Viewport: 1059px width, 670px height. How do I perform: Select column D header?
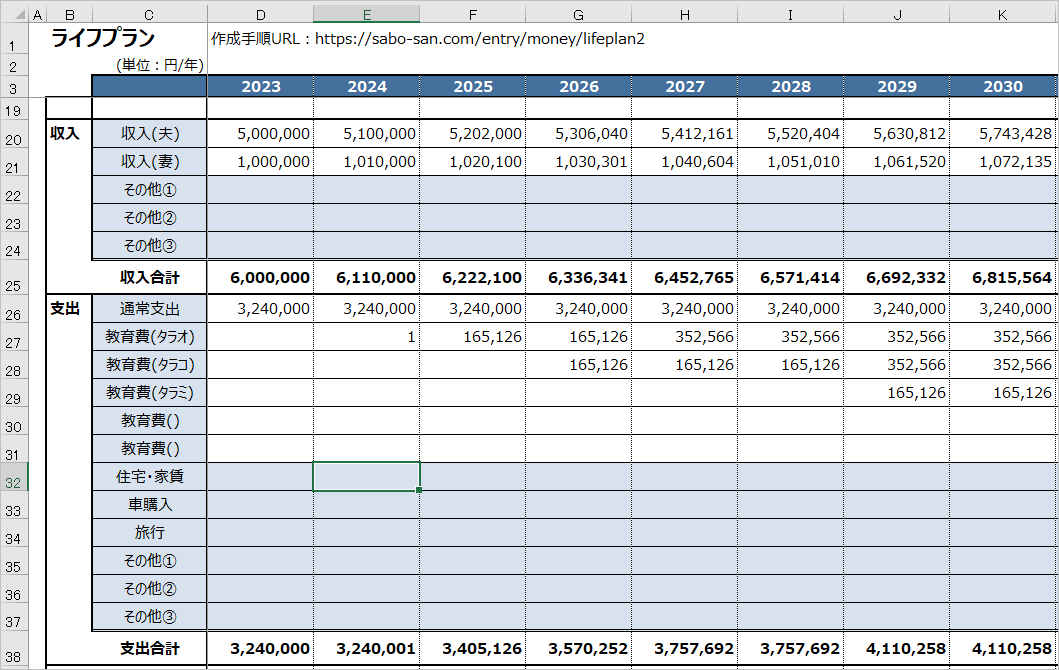click(x=261, y=14)
